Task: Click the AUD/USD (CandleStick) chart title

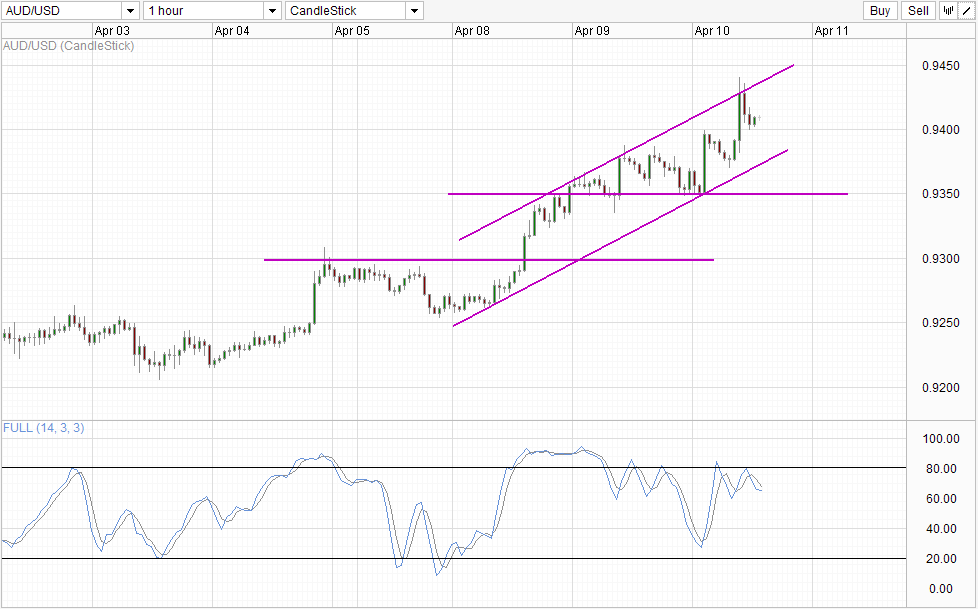Action: tap(69, 46)
